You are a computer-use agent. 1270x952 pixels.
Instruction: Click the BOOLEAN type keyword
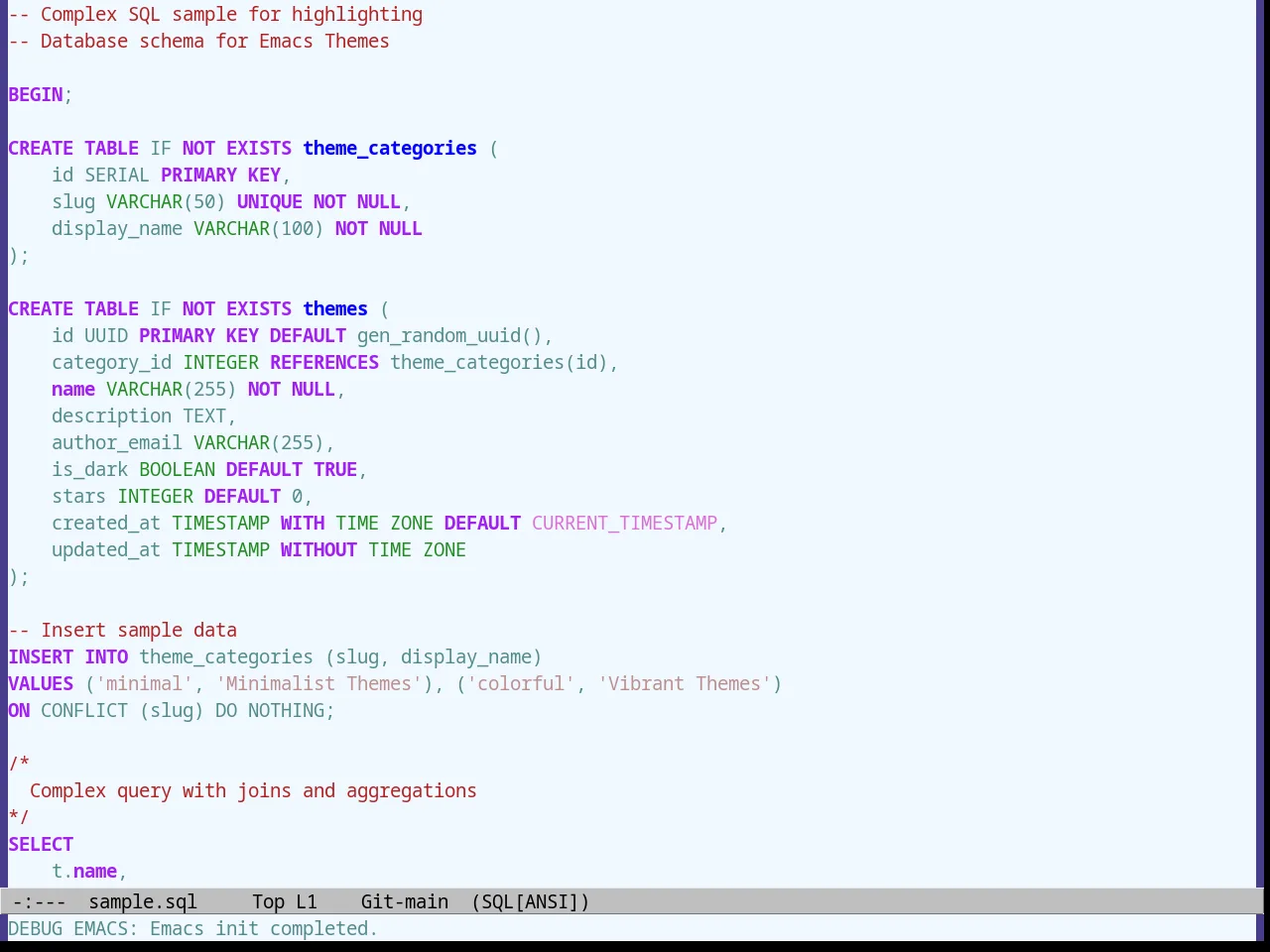click(178, 469)
